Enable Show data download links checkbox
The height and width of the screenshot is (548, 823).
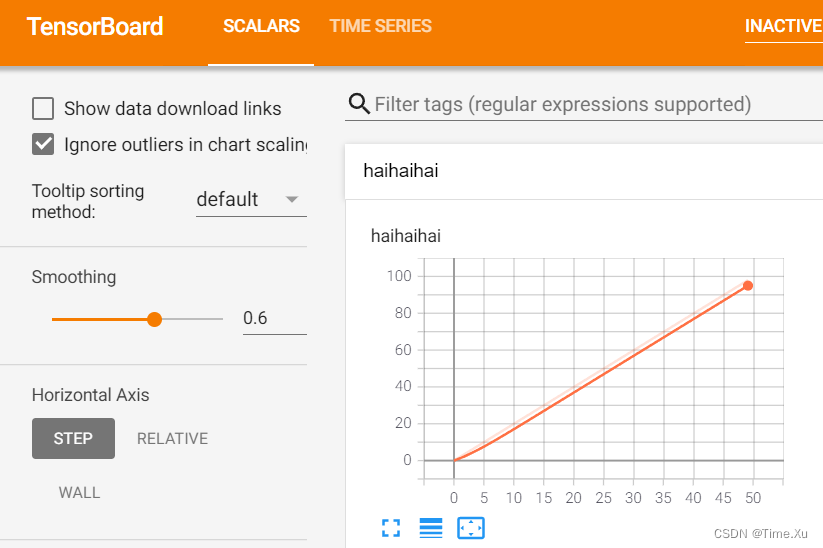pos(43,109)
